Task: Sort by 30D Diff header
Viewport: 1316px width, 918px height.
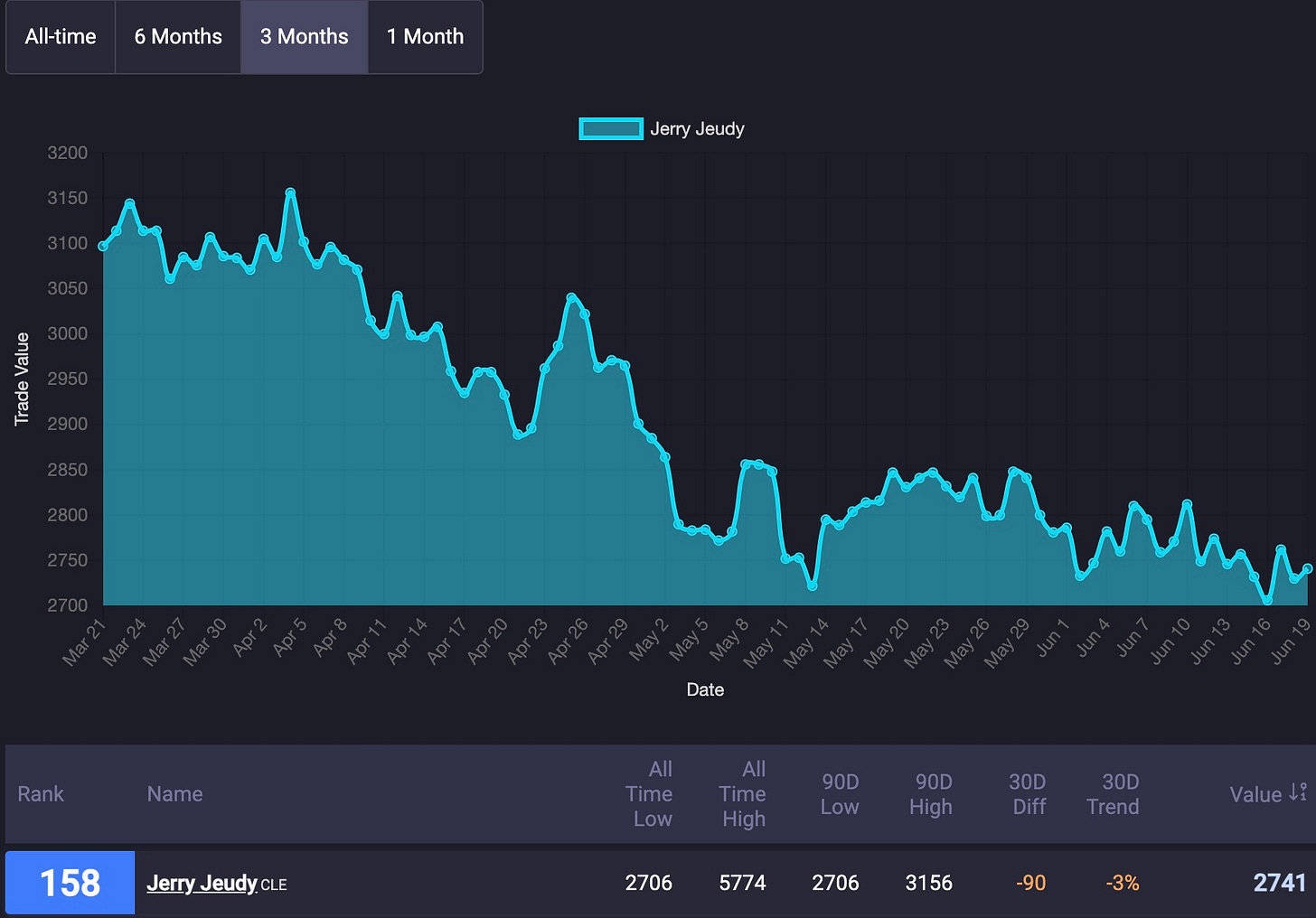Action: (x=1029, y=794)
